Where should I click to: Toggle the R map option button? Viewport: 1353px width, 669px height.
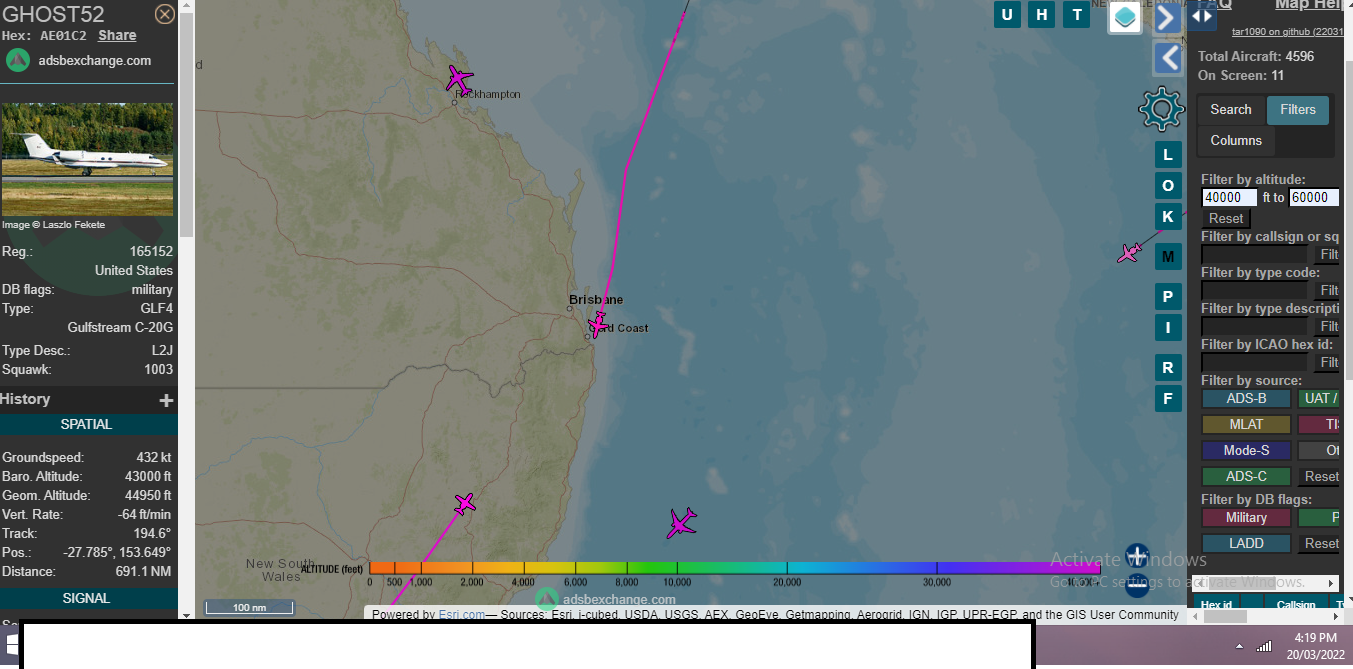click(1167, 367)
